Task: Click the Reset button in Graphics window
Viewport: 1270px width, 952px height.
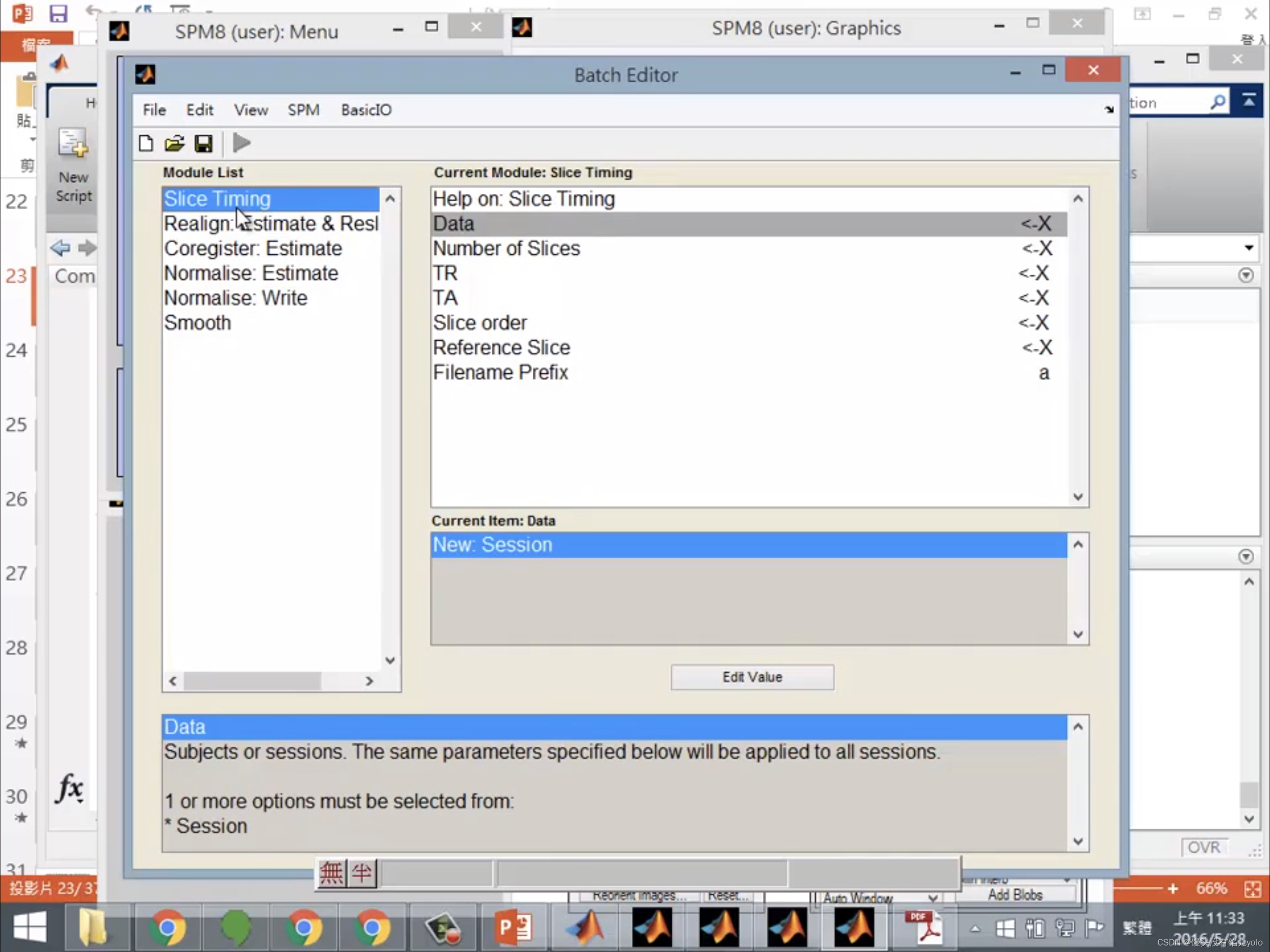Action: click(x=728, y=895)
